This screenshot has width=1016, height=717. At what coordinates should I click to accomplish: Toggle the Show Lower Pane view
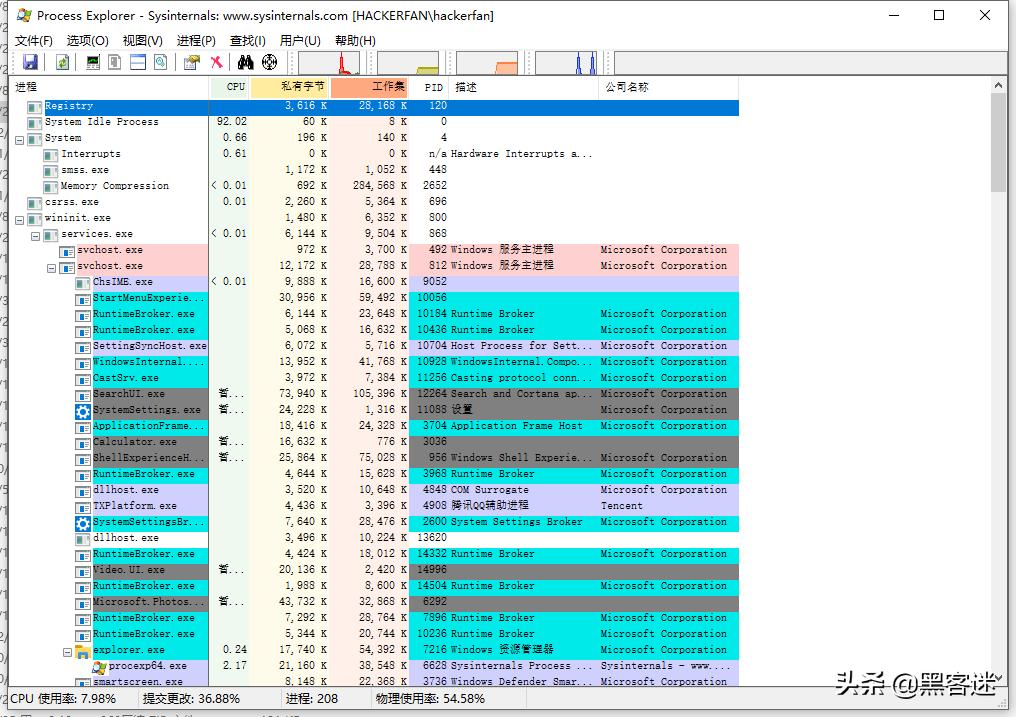point(138,62)
